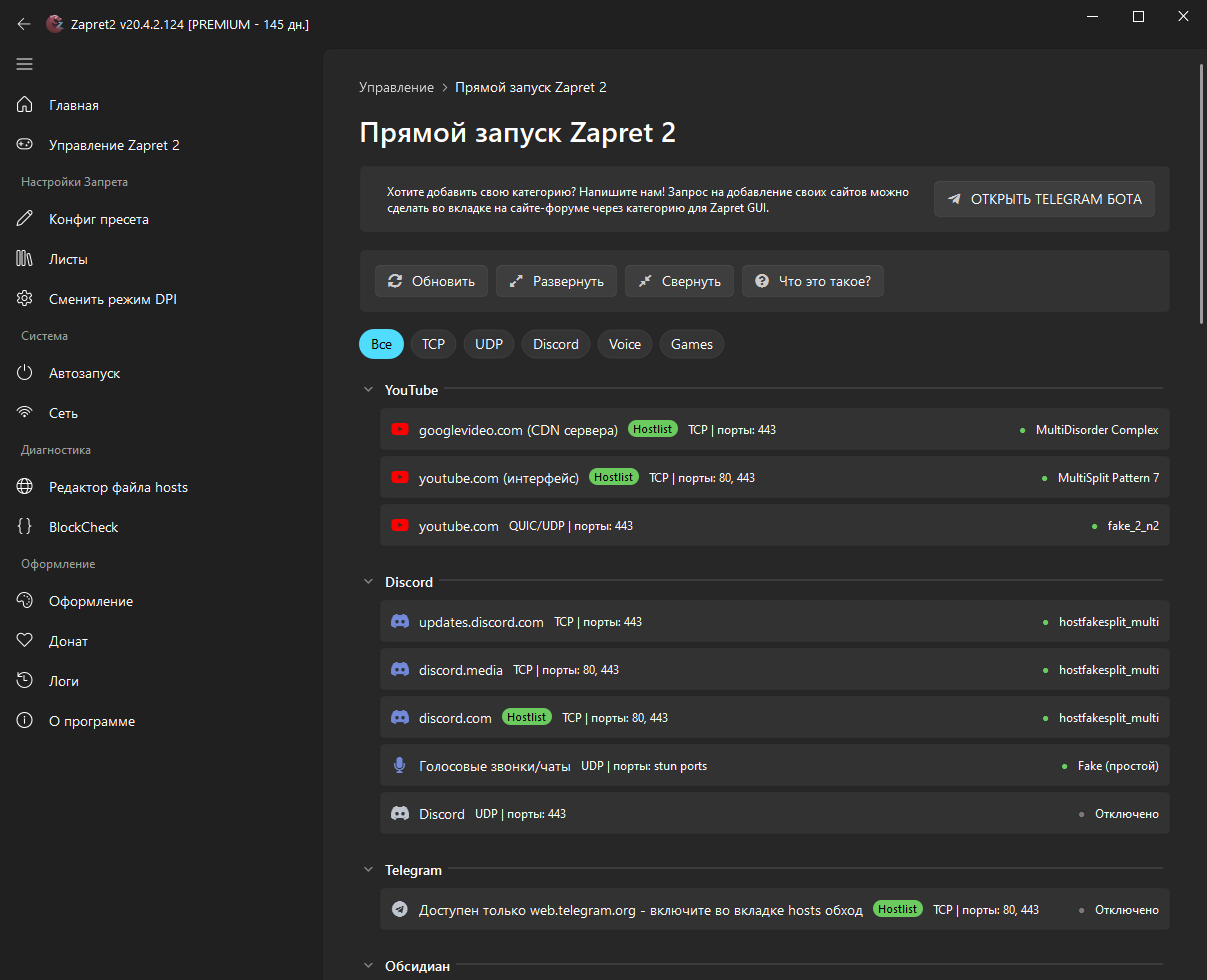Click the Донат heart icon
The height and width of the screenshot is (980, 1207).
point(26,641)
